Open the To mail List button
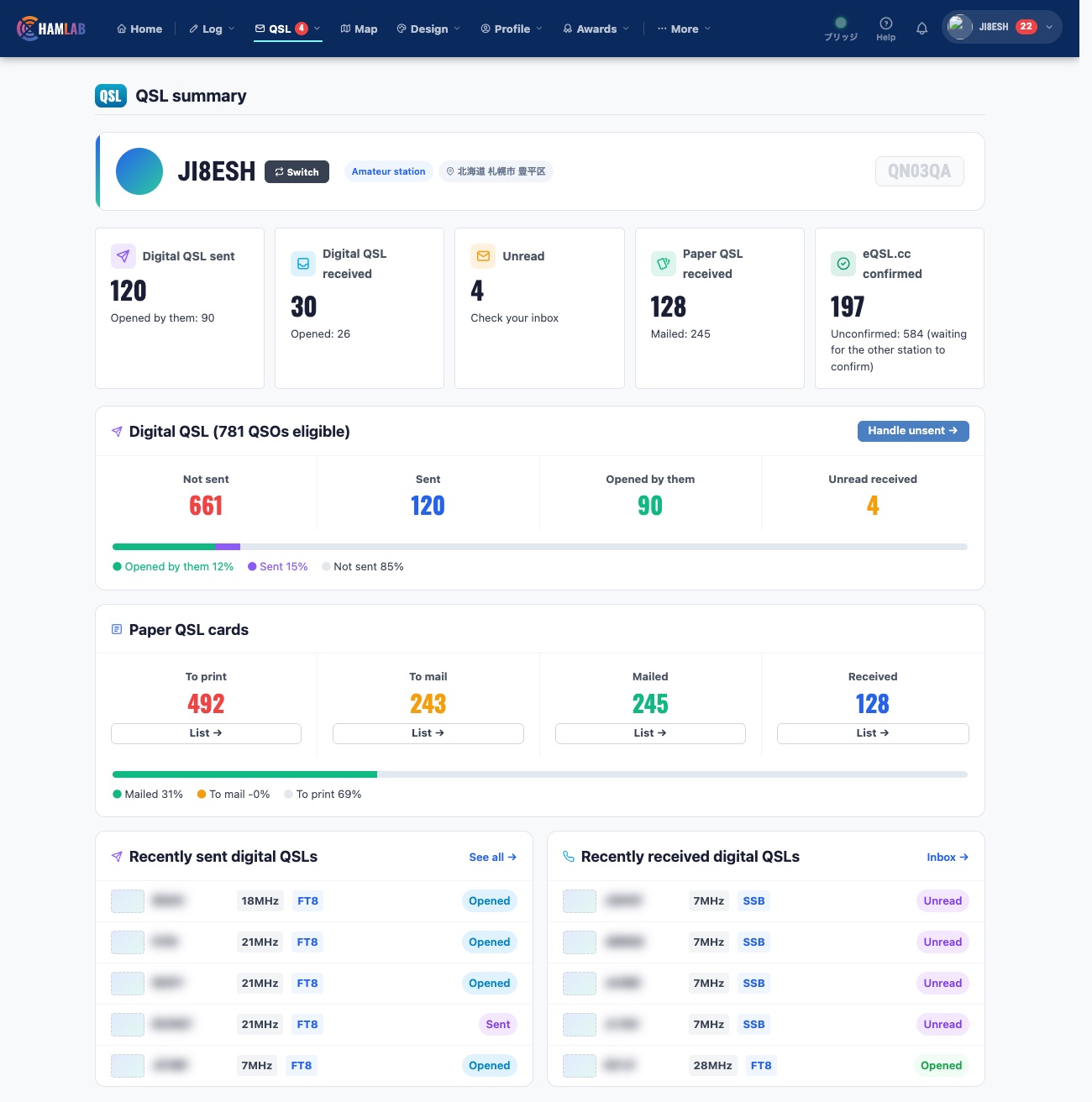Viewport: 1092px width, 1102px height. pyautogui.click(x=428, y=733)
